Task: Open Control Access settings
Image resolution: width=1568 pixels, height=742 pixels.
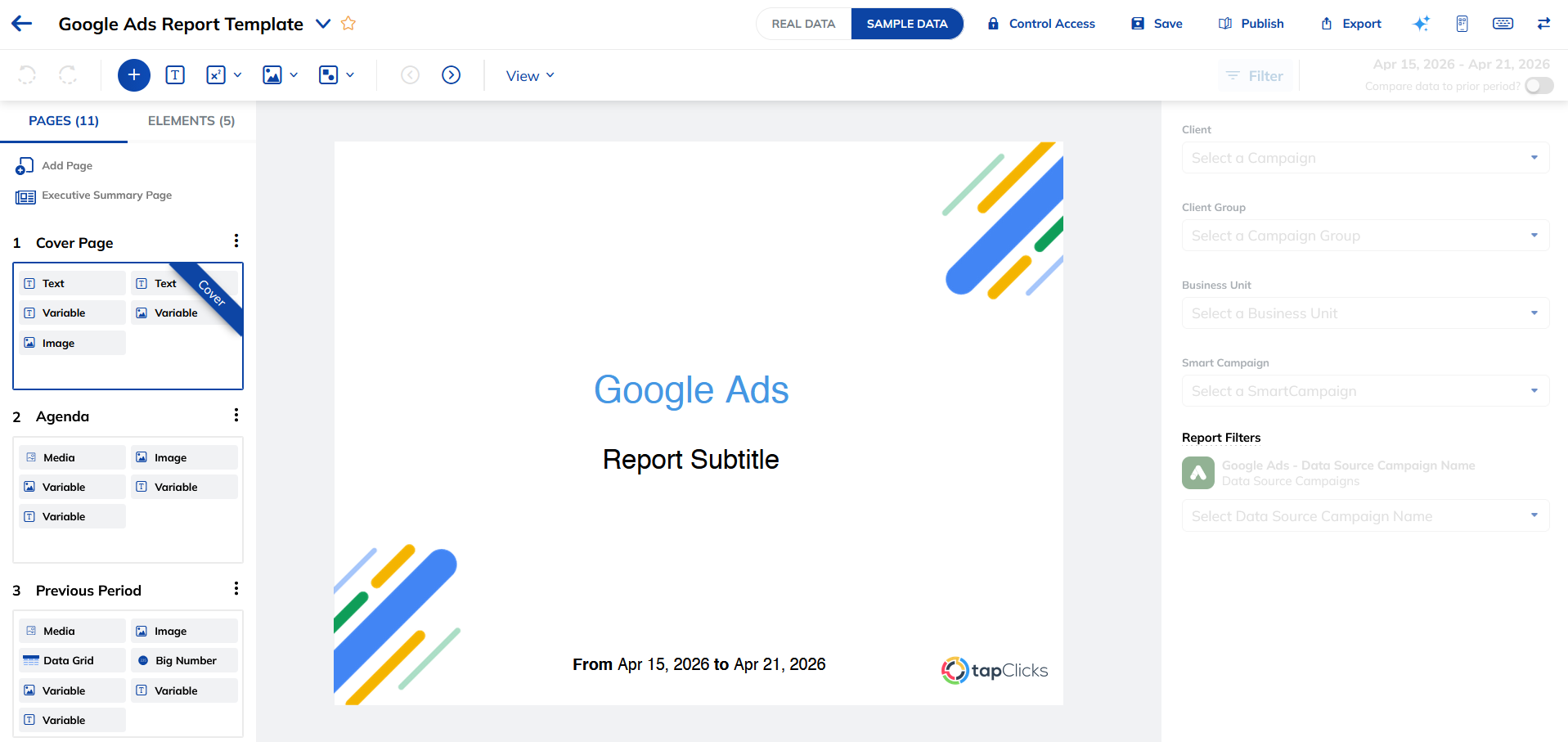Action: 1041,24
